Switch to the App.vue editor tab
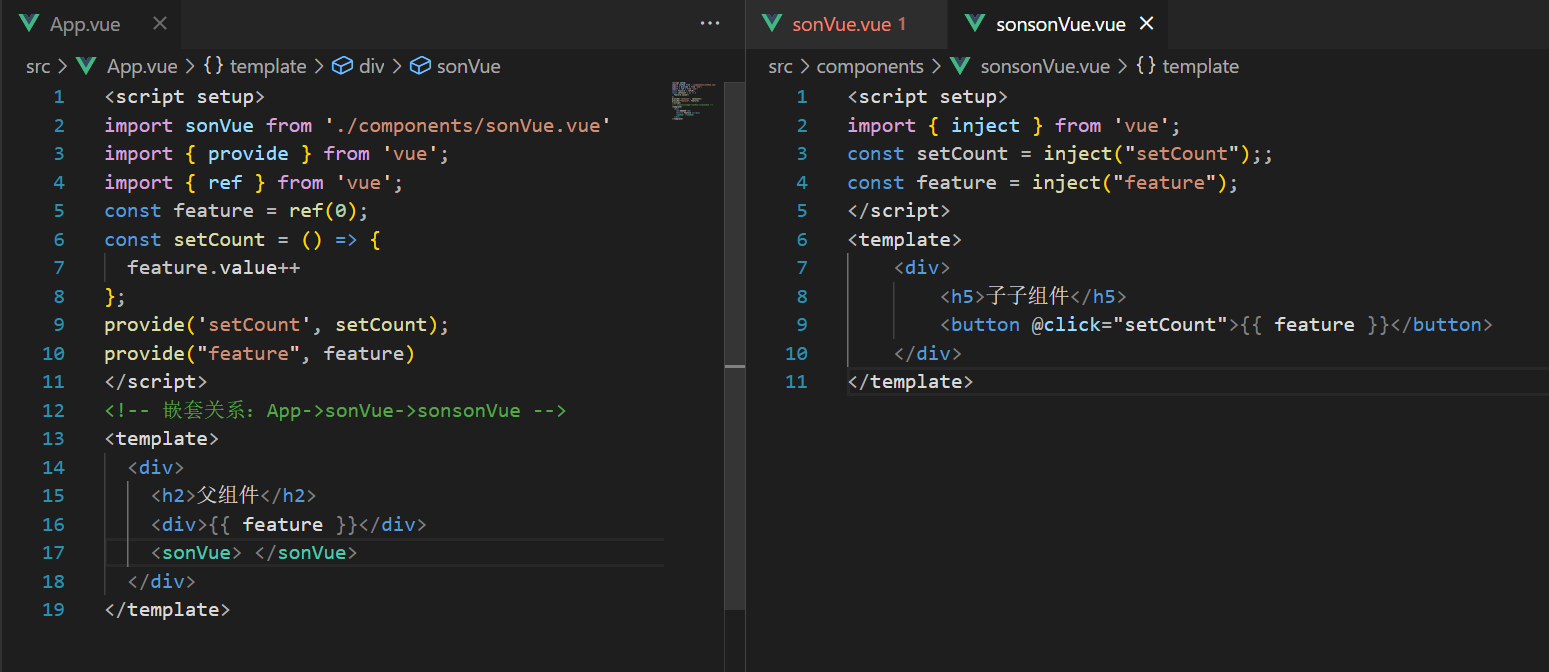1549x672 pixels. pos(85,24)
